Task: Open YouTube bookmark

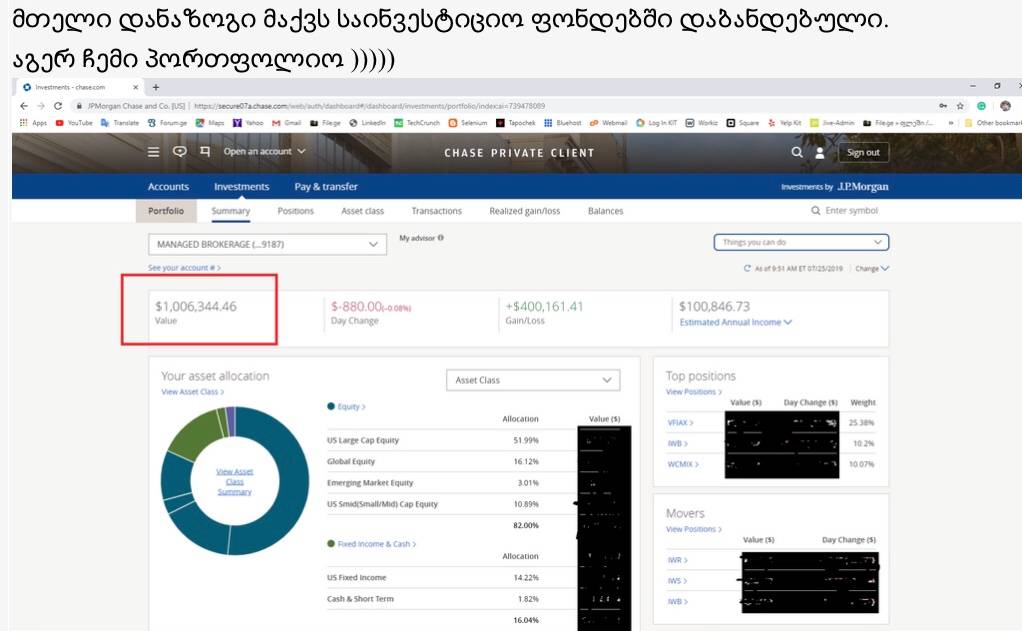Action: click(x=74, y=123)
